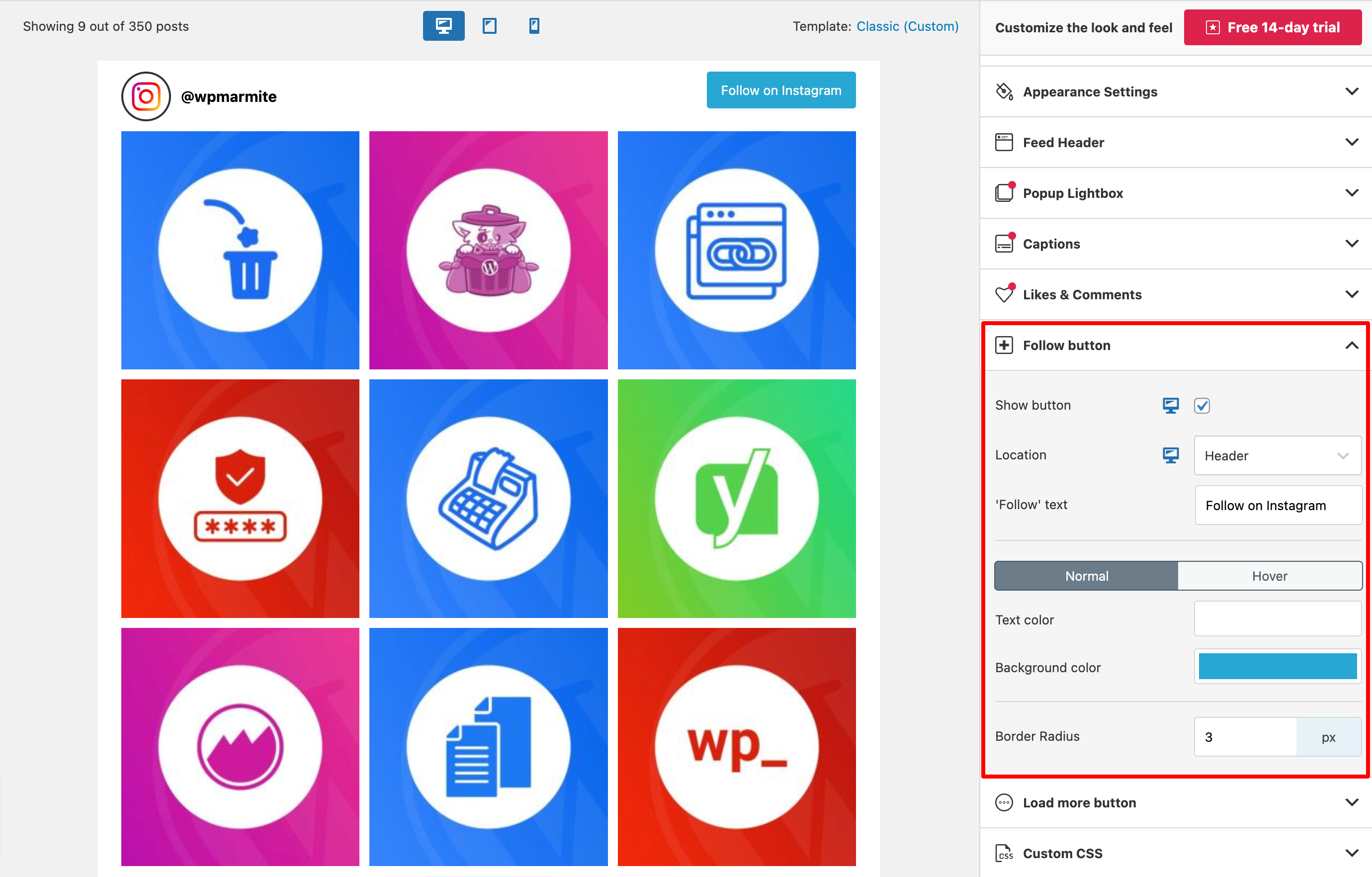
Task: Click the @wpmarmite username in header
Action: [x=229, y=96]
